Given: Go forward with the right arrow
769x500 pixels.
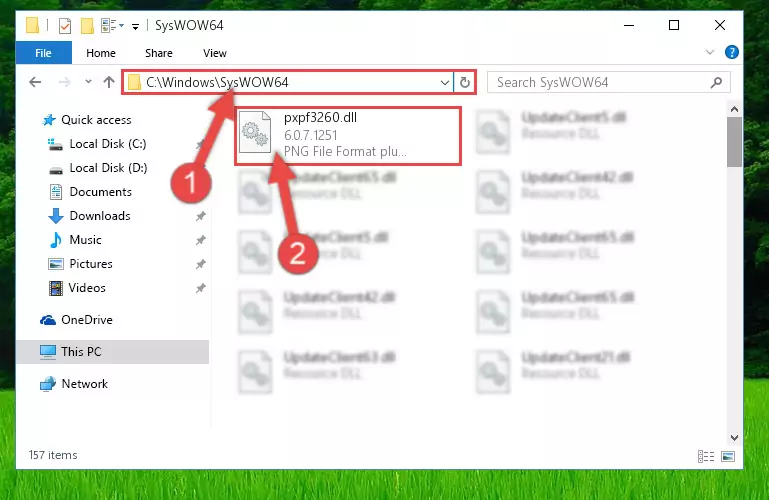Looking at the screenshot, I should [64, 82].
